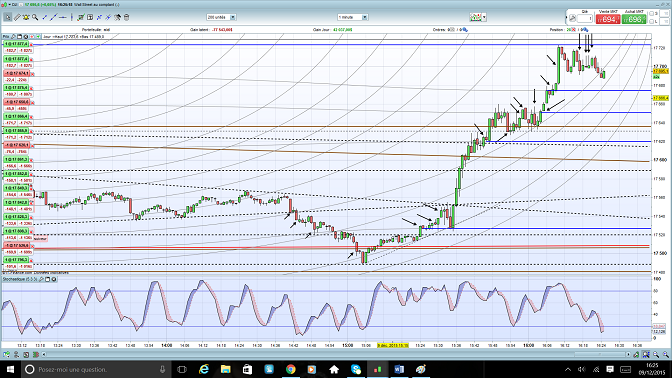
Task: Click the green Achat MKT buy button
Action: (x=634, y=19)
